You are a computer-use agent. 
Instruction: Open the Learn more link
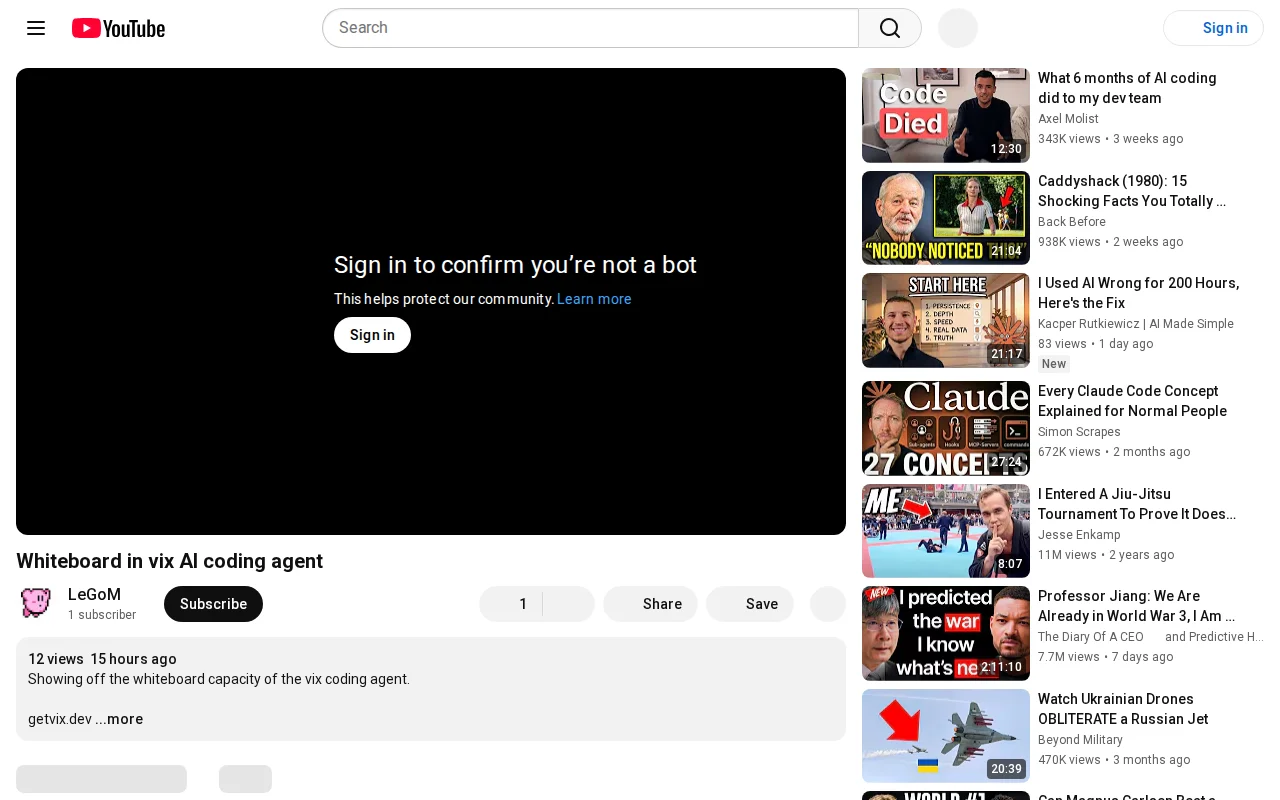coord(594,299)
